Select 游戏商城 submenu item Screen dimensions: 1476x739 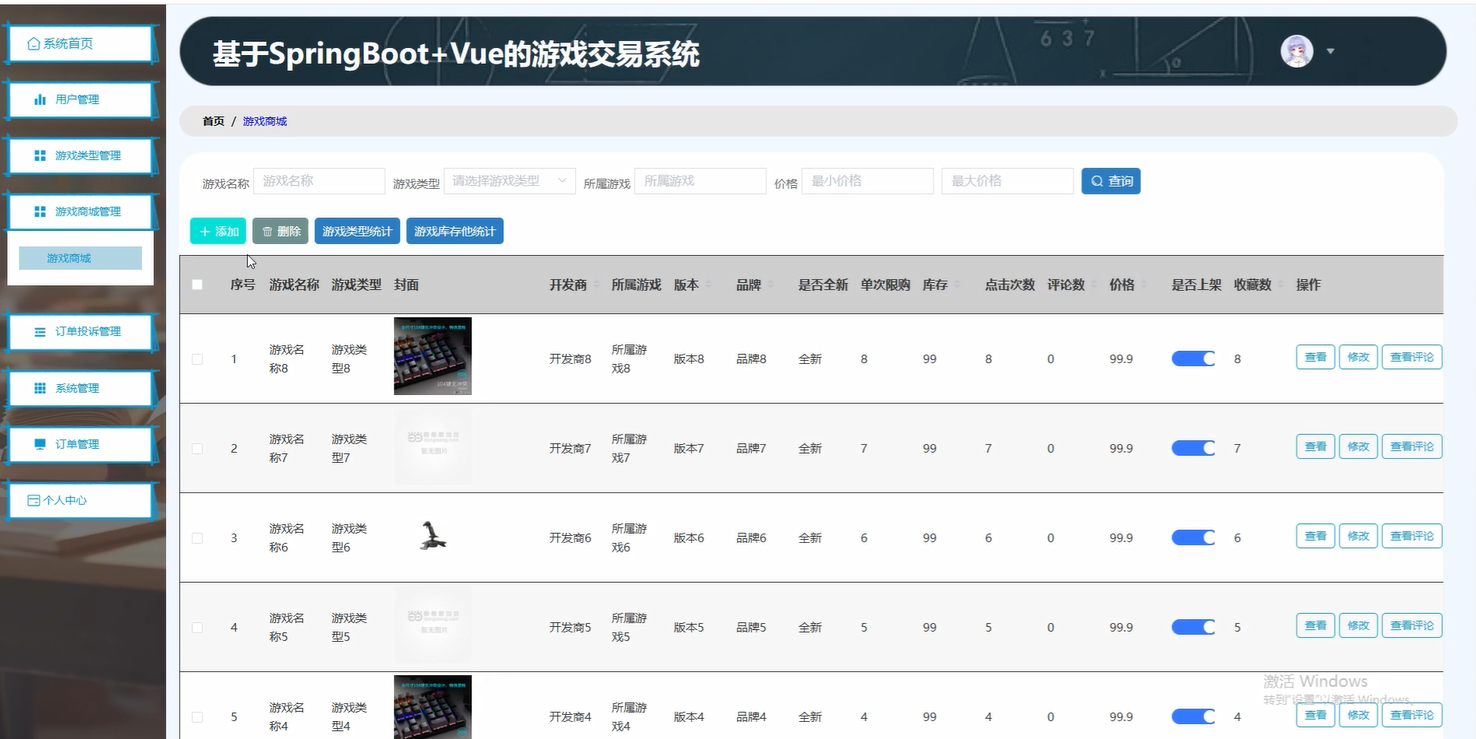(x=80, y=258)
